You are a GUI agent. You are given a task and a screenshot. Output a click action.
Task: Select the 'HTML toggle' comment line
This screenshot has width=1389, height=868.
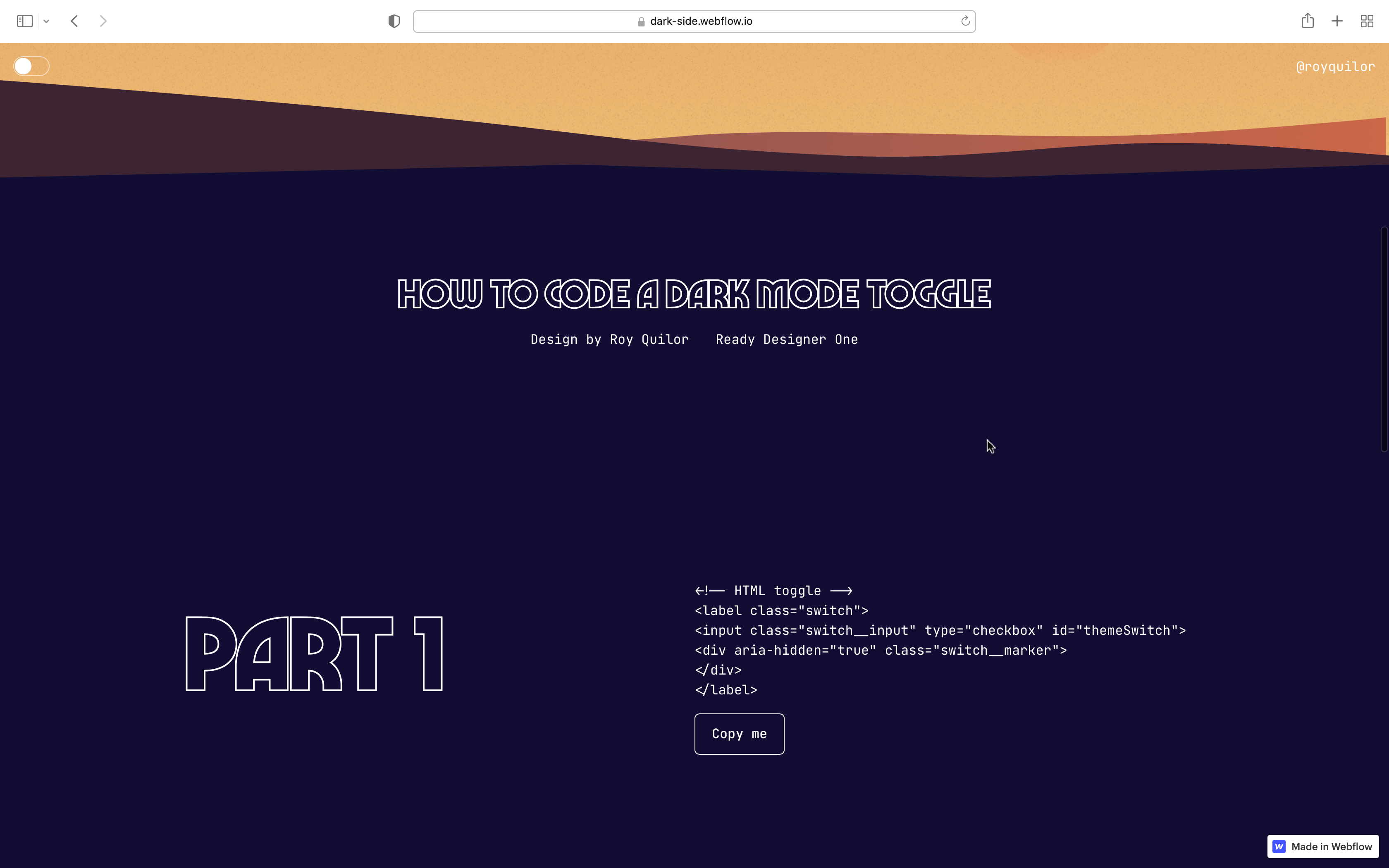pos(773,591)
